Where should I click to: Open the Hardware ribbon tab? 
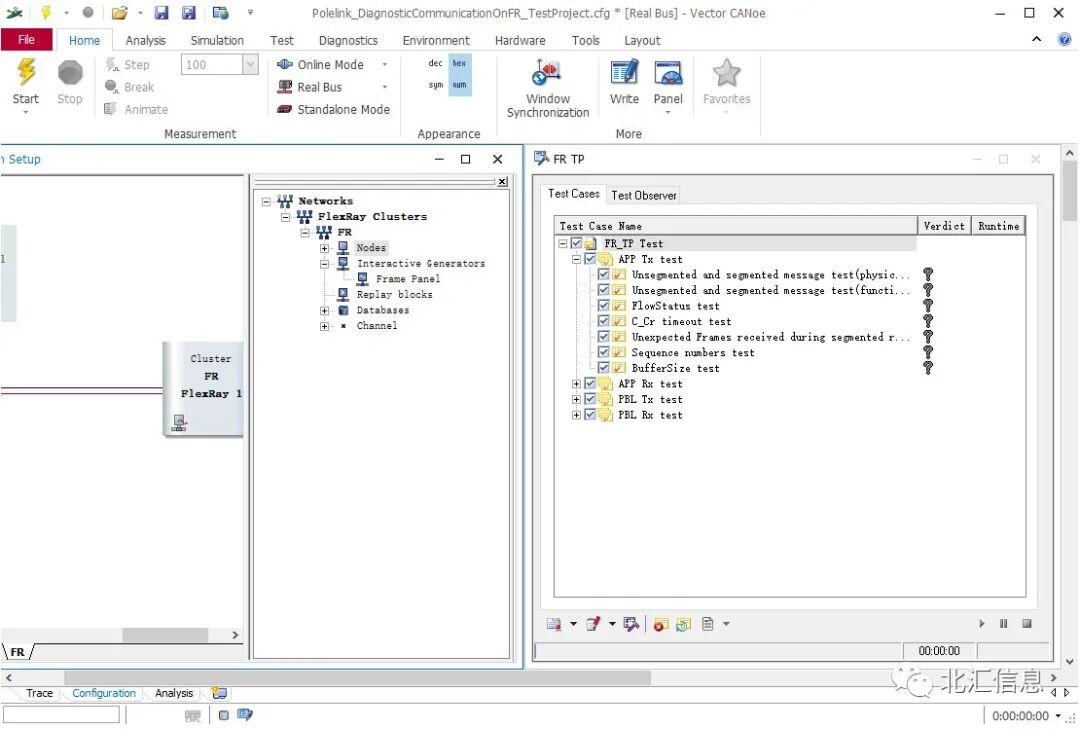pyautogui.click(x=520, y=41)
